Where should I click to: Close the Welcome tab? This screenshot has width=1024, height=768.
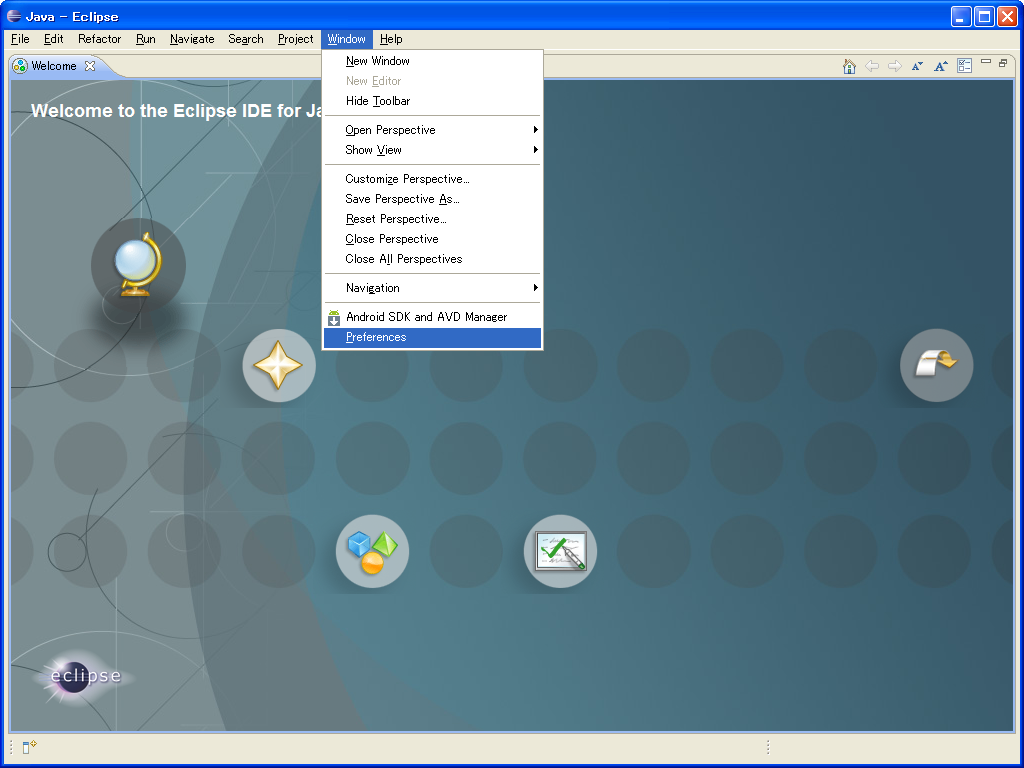[90, 66]
